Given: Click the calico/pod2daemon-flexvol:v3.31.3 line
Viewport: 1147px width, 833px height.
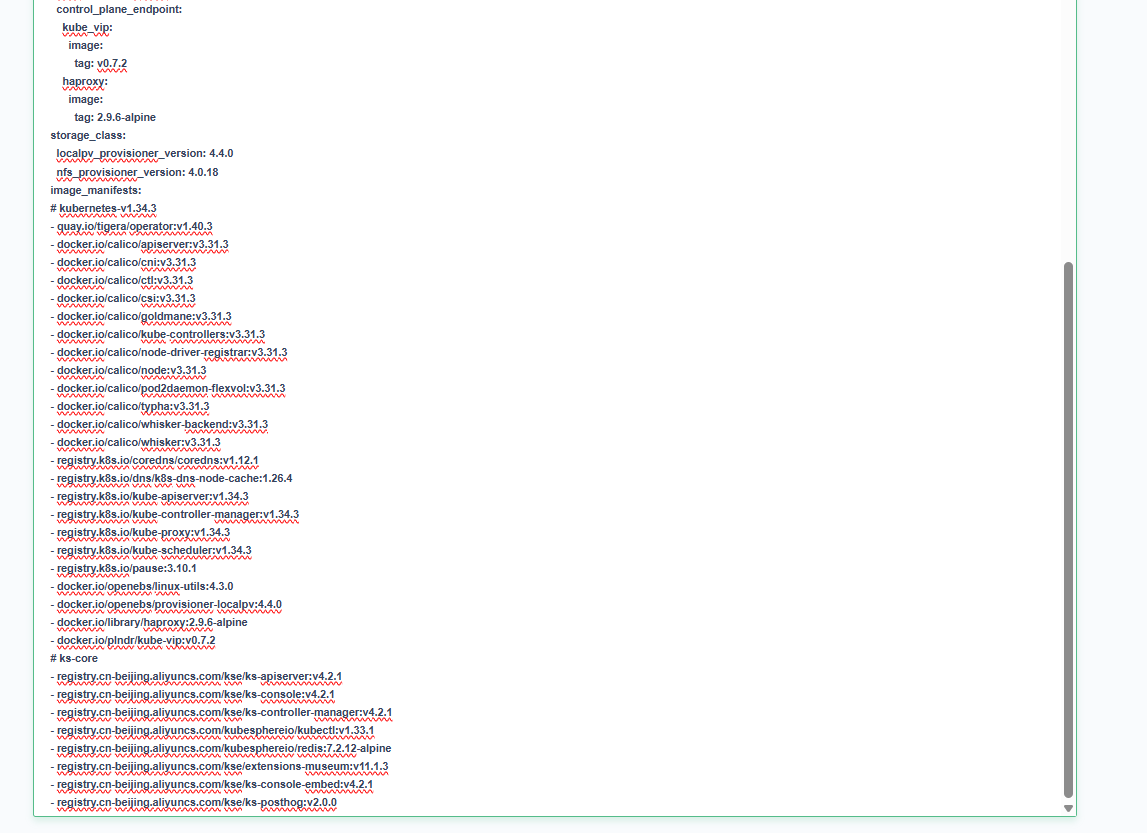Looking at the screenshot, I should pos(170,388).
